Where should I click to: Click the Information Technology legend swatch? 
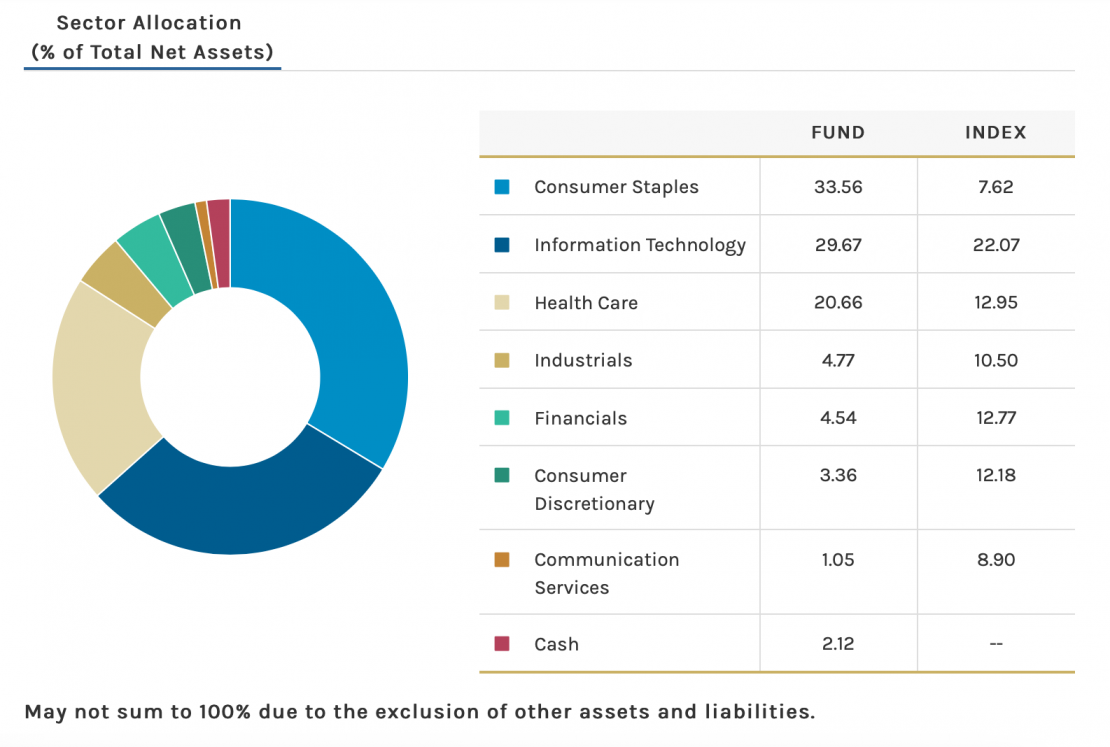[x=502, y=245]
